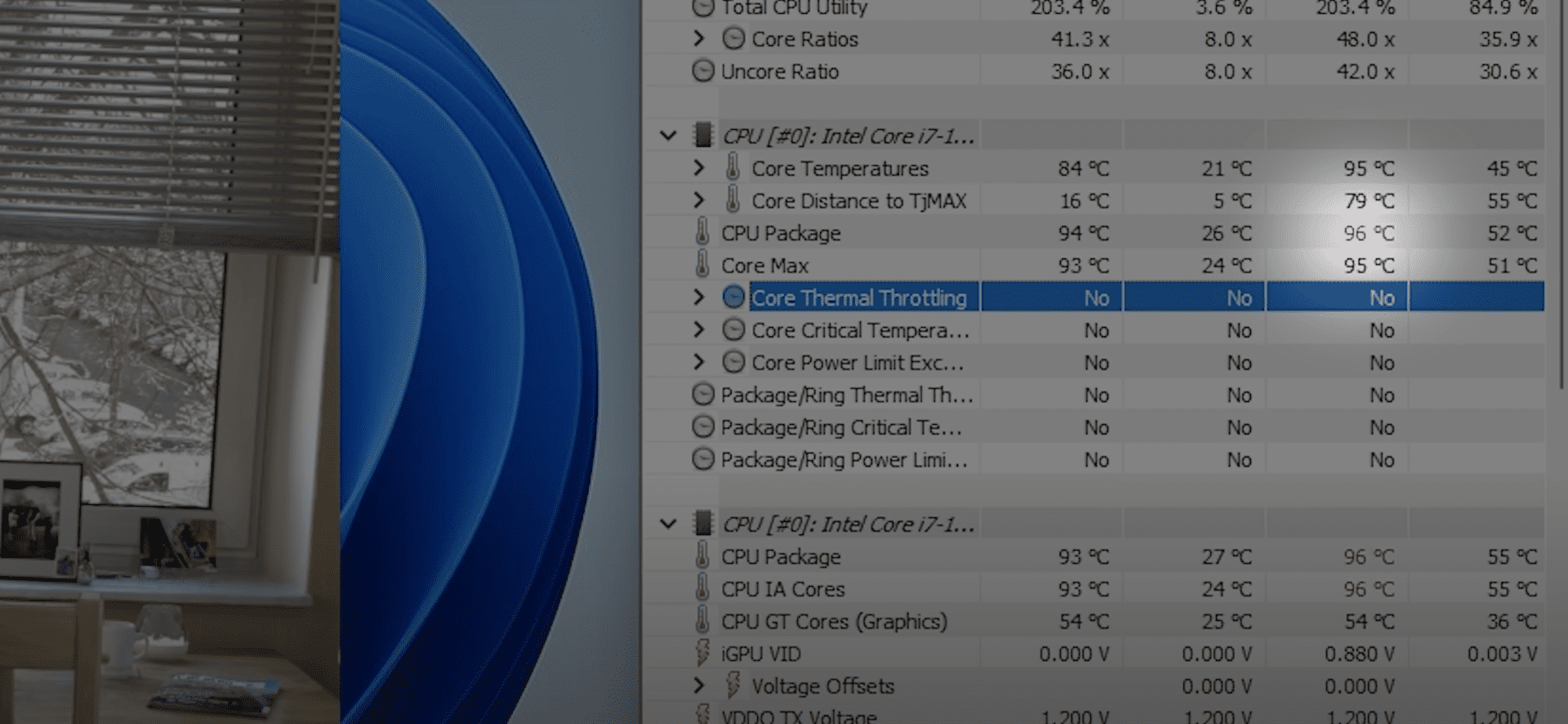Click CPU GT Cores average value 36 °C
Image resolution: width=1568 pixels, height=724 pixels.
point(1512,622)
